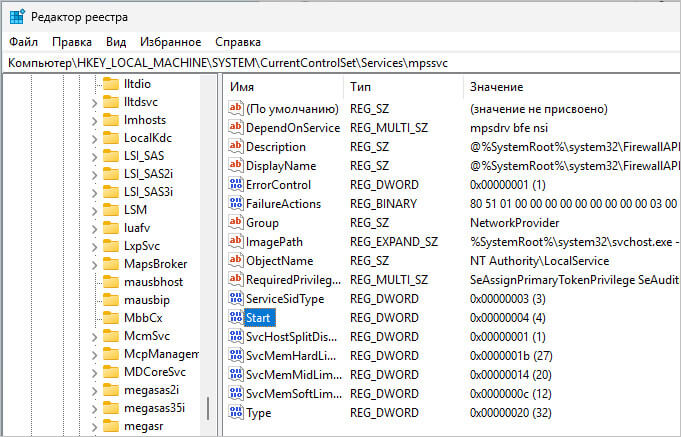Image resolution: width=681 pixels, height=437 pixels.
Task: Click the binary icon of FailureActions value
Action: click(235, 204)
